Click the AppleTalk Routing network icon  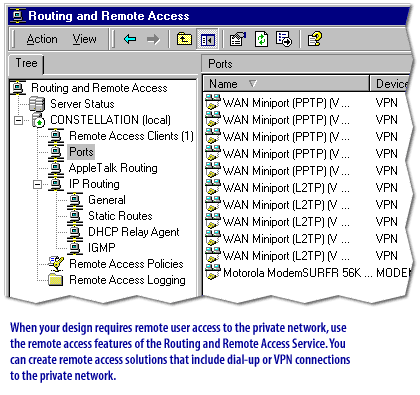(56, 168)
